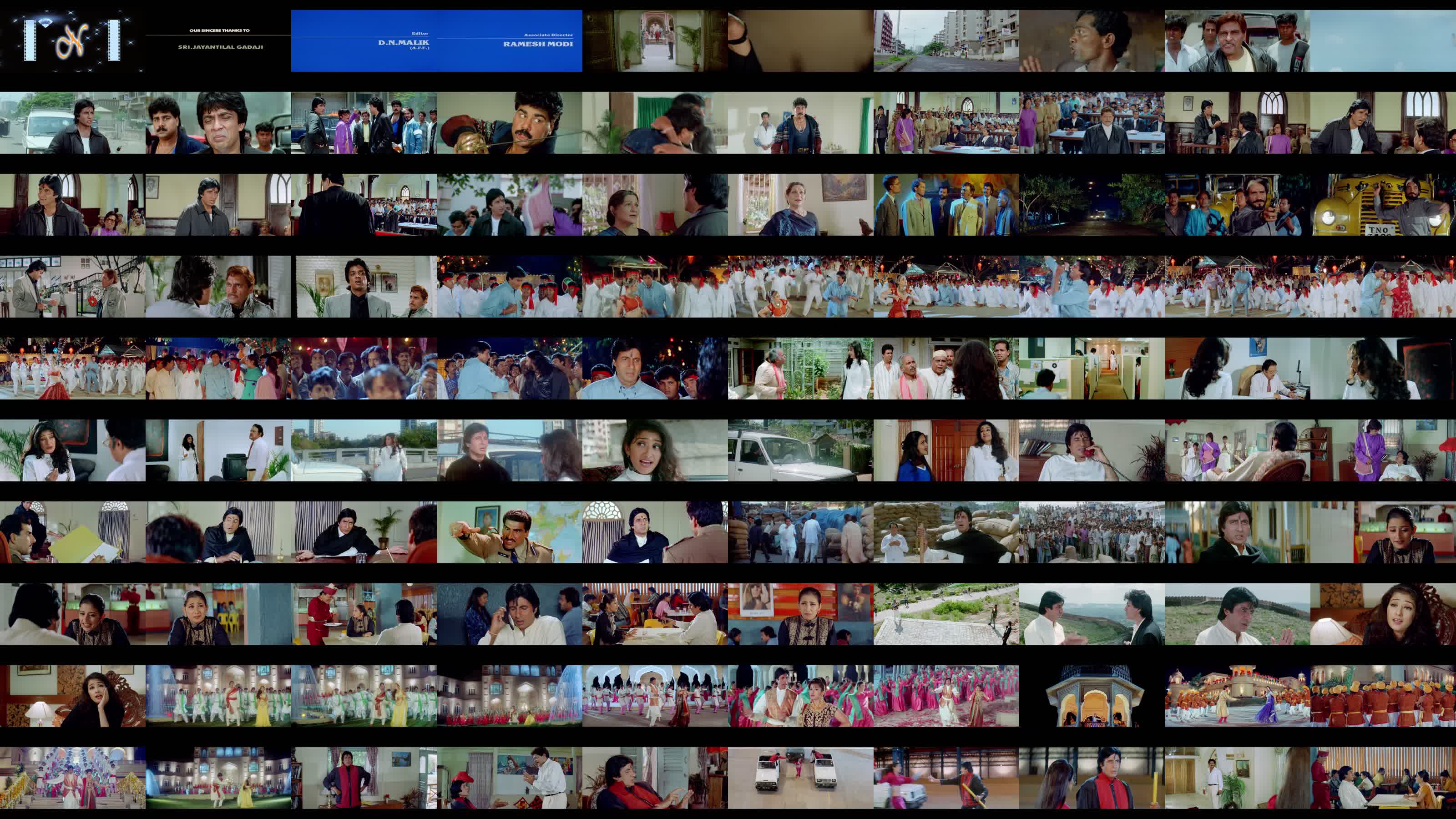
Task: Select dancers in orange turbans seen from behind
Action: point(1383,696)
